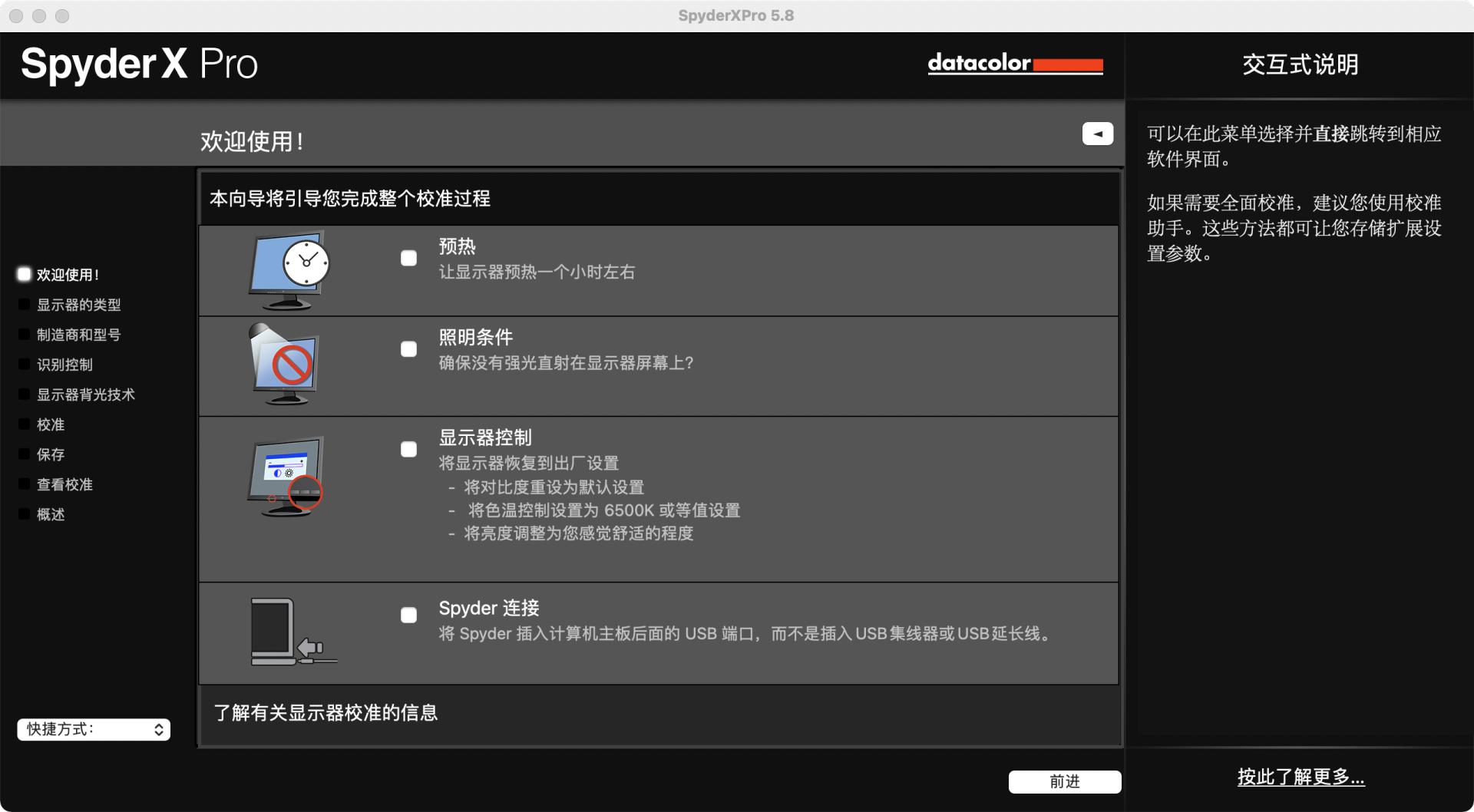Click the SpyderXPro 5.8 window title
The image size is (1474, 812).
(736, 15)
